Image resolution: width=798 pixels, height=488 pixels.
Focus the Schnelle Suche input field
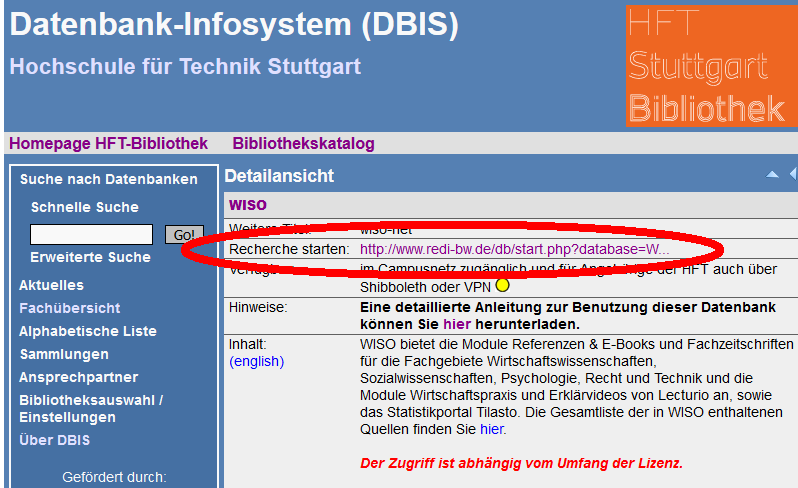click(92, 235)
